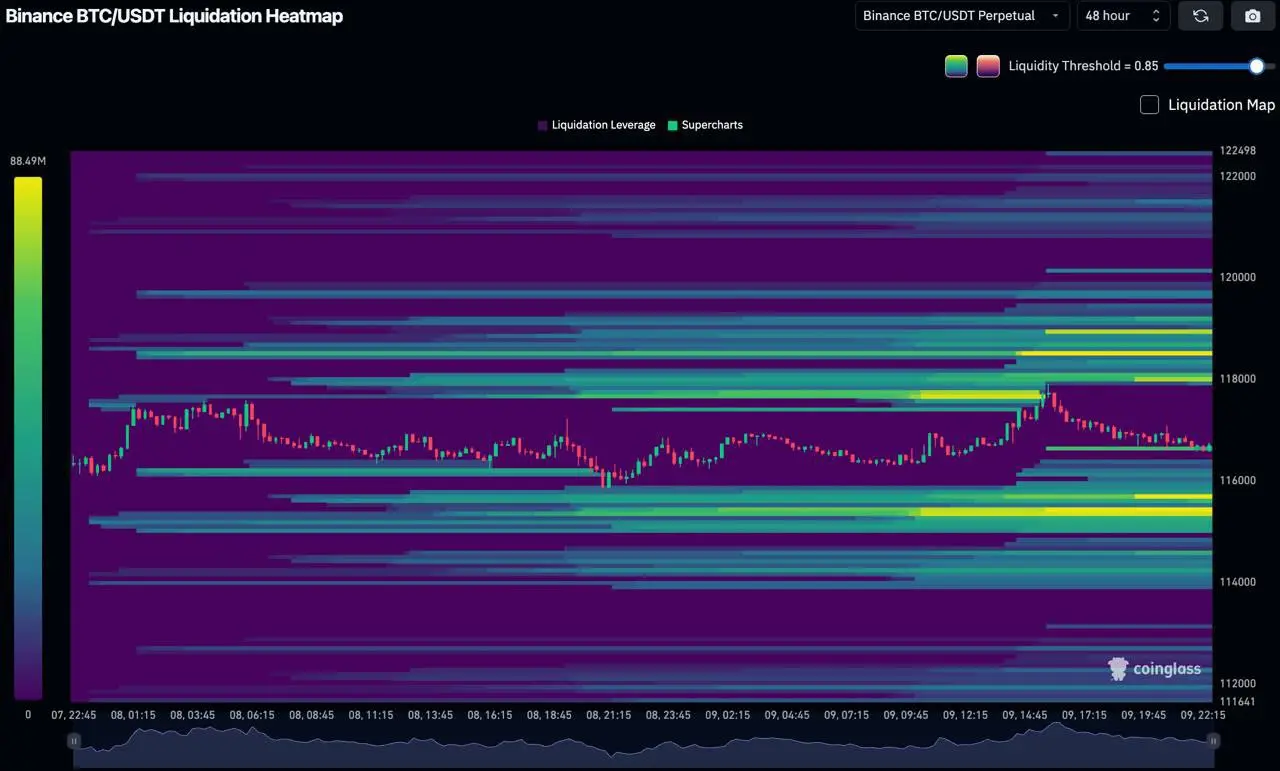Image resolution: width=1280 pixels, height=771 pixels.
Task: Click the 08, 21:15 time axis label
Action: [x=609, y=716]
